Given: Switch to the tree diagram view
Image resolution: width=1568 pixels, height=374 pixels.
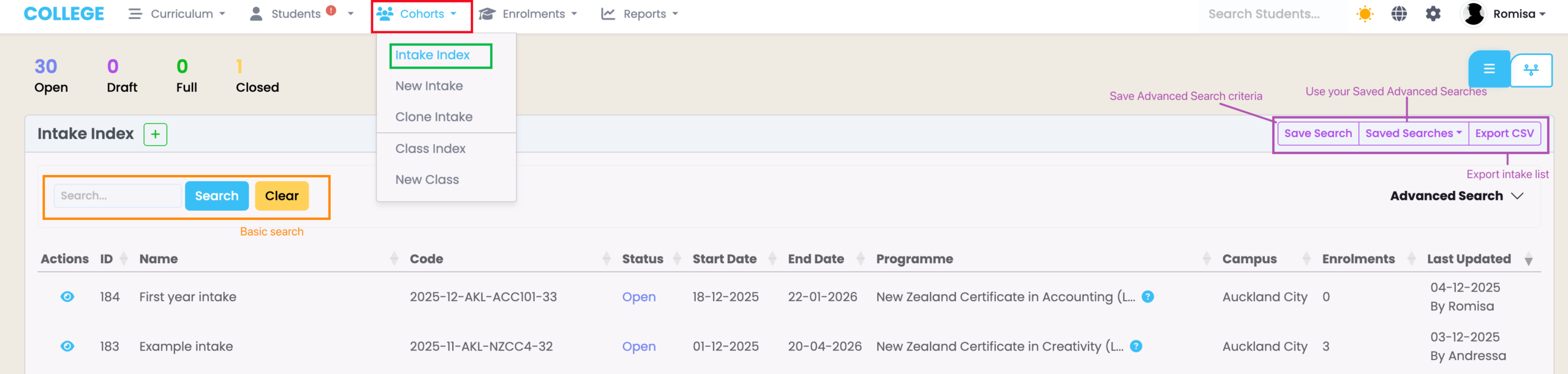Looking at the screenshot, I should (x=1531, y=70).
